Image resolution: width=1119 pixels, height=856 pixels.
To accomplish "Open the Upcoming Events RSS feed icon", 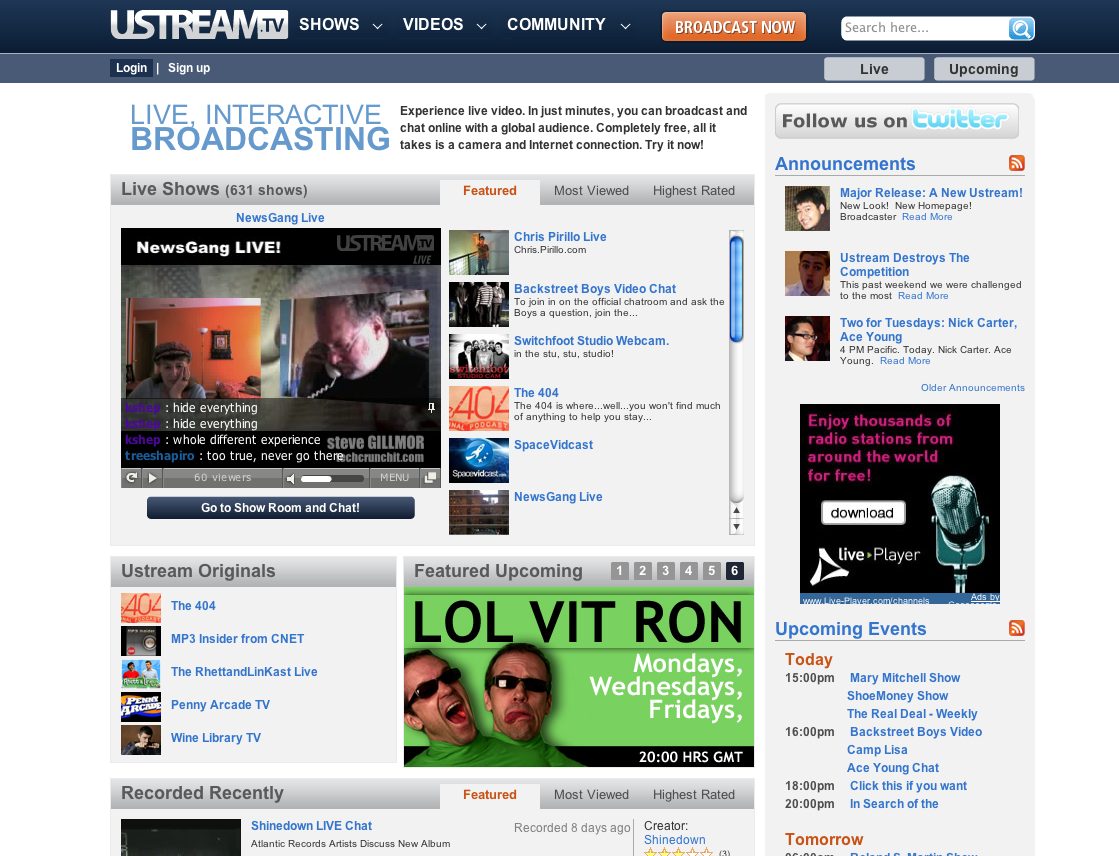I will (1017, 628).
